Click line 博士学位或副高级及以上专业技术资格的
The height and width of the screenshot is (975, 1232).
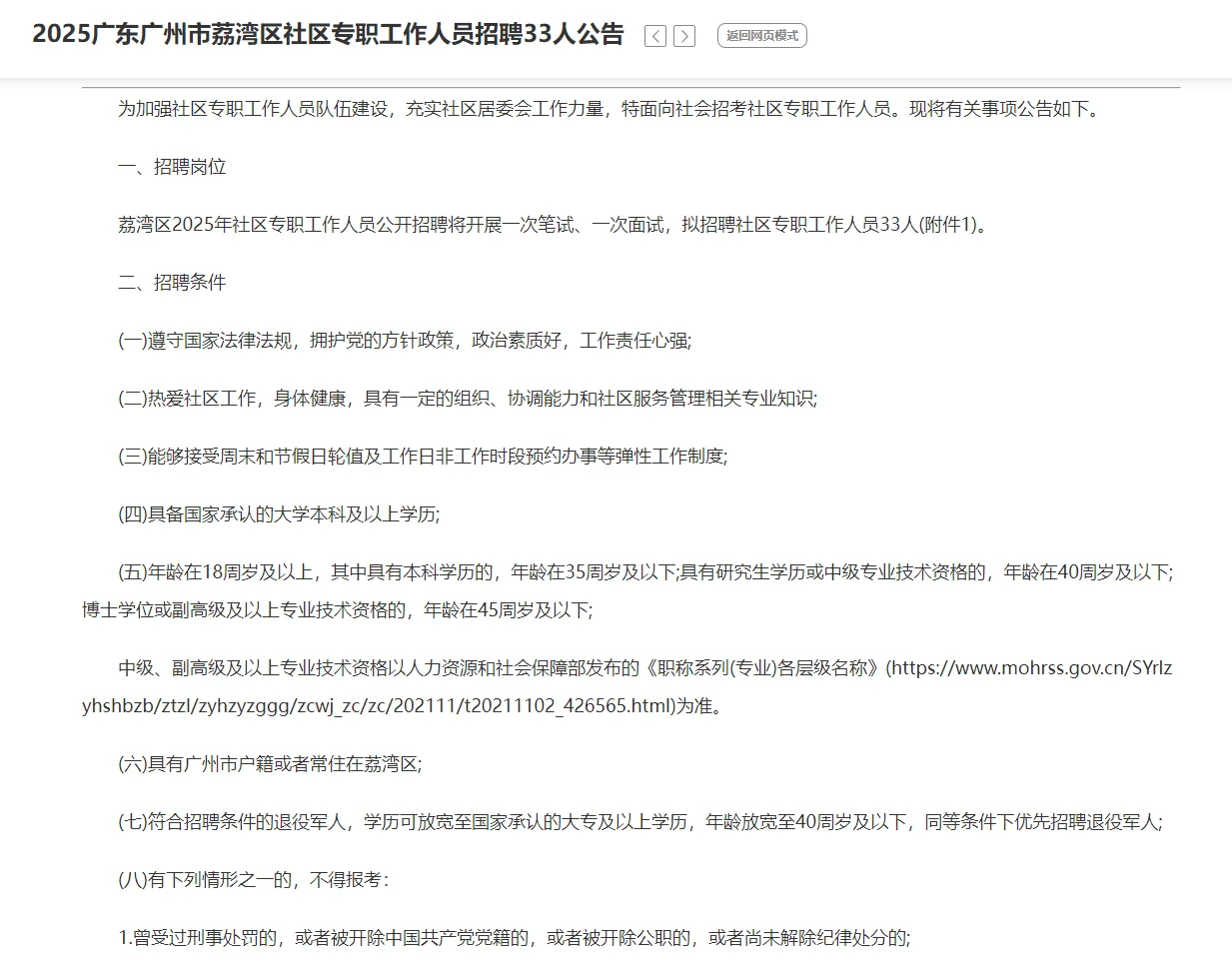(x=338, y=609)
